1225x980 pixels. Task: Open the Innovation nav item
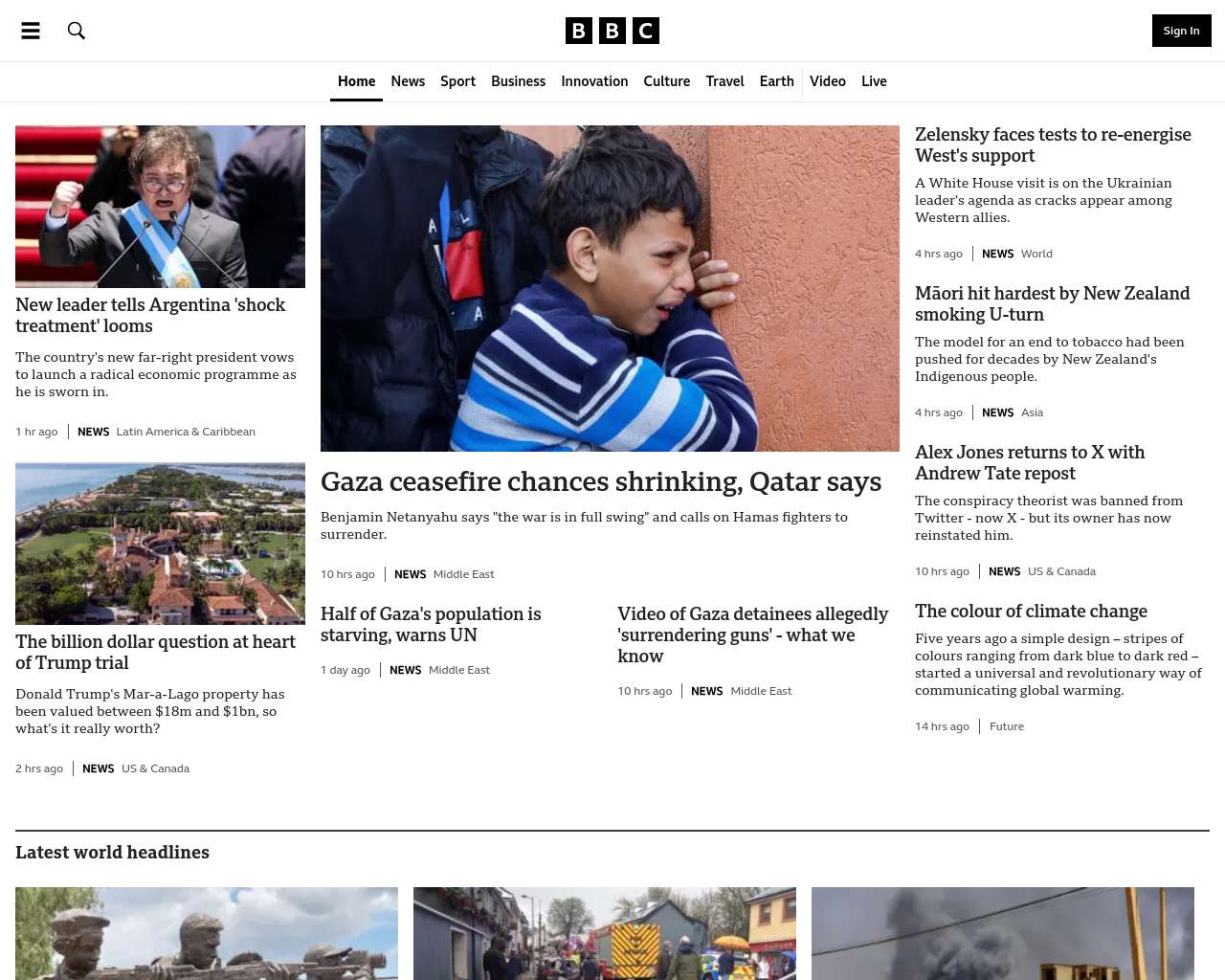(x=594, y=81)
